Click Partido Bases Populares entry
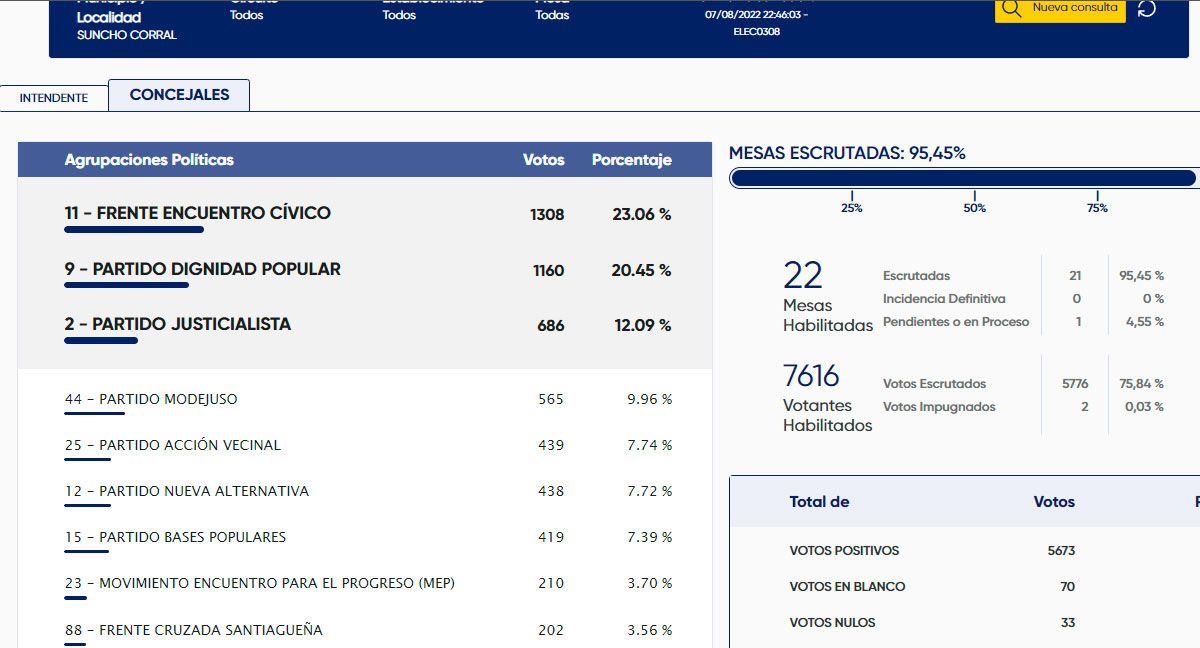1200x648 pixels. (175, 537)
